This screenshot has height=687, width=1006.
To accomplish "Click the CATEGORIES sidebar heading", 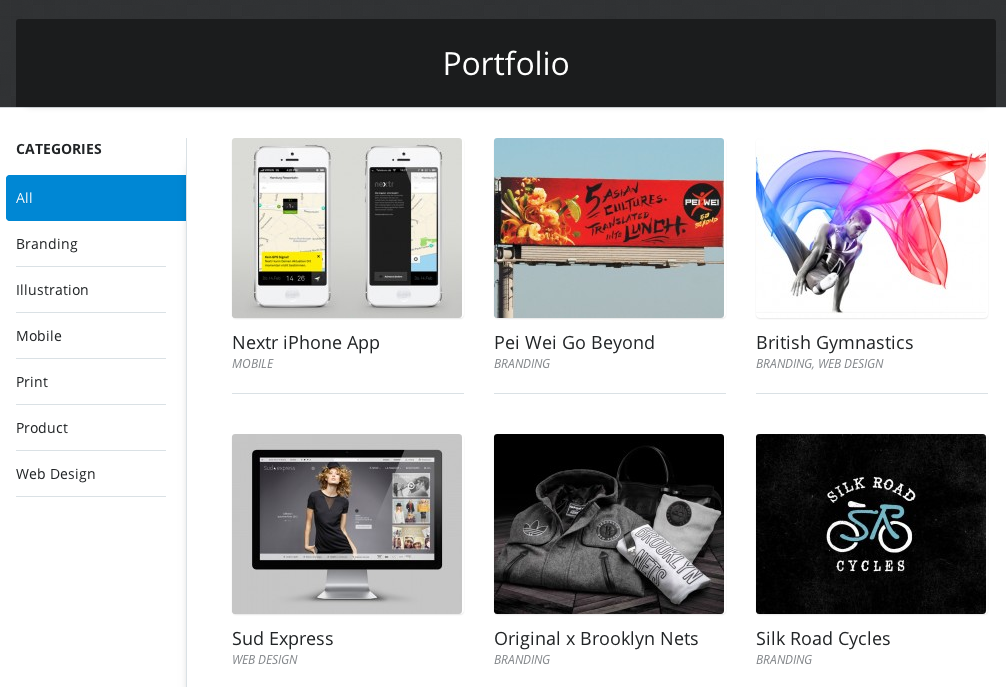I will pyautogui.click(x=59, y=149).
